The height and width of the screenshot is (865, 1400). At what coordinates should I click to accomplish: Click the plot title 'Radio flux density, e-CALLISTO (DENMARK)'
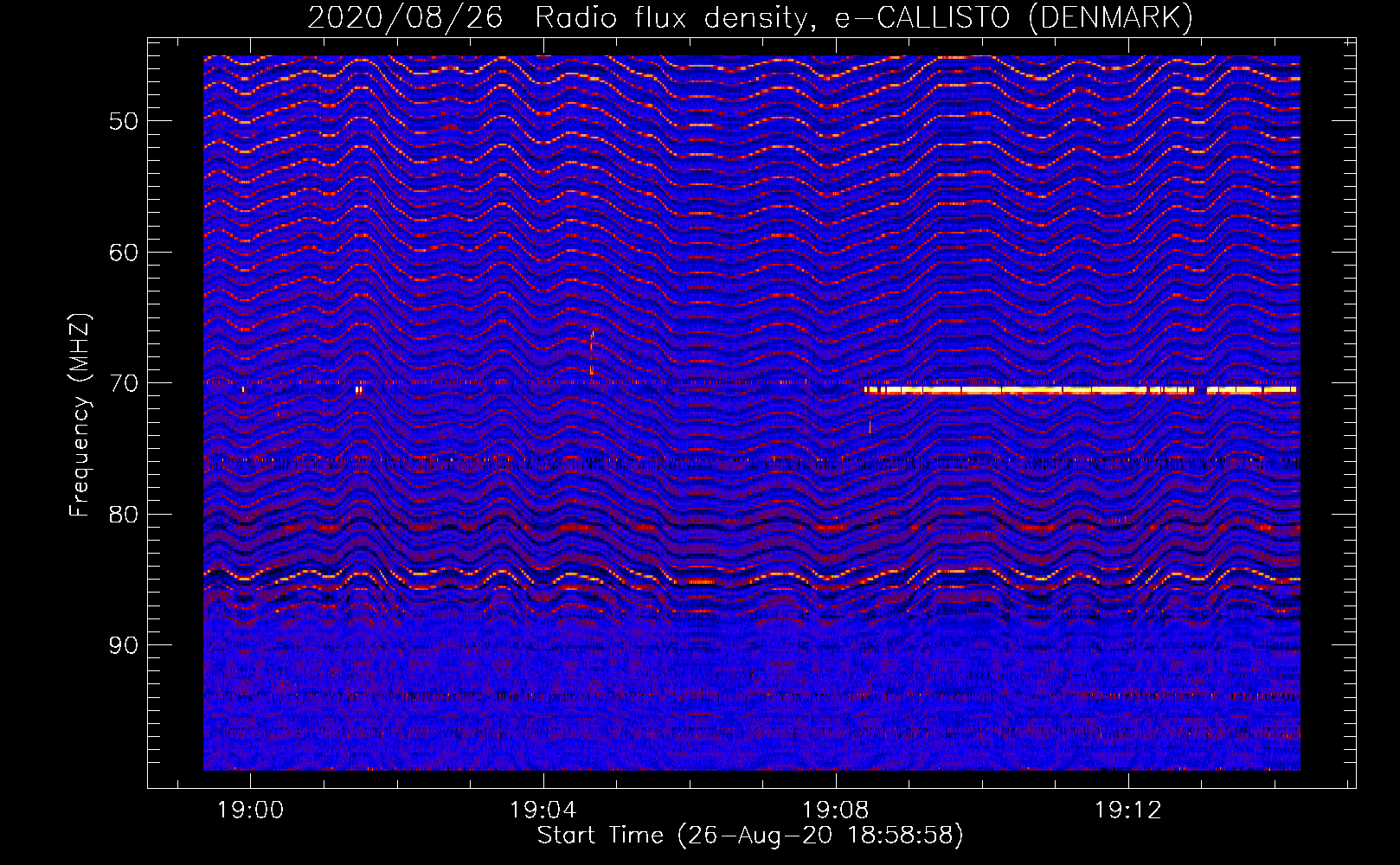(x=864, y=18)
